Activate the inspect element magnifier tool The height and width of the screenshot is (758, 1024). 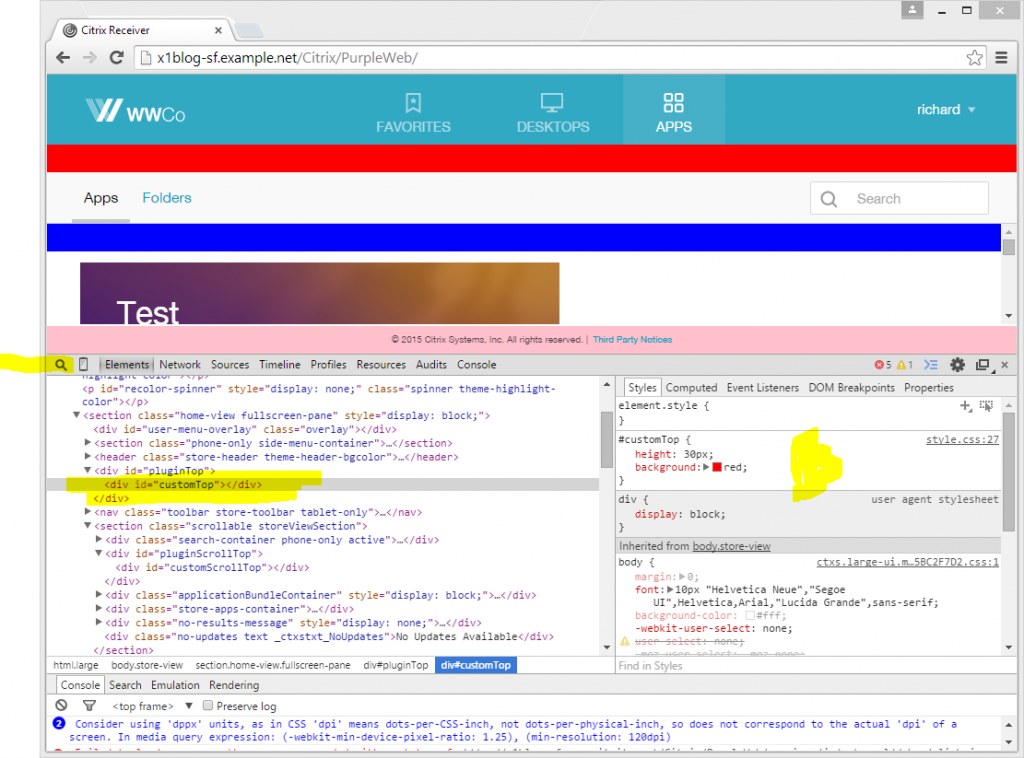(61, 365)
